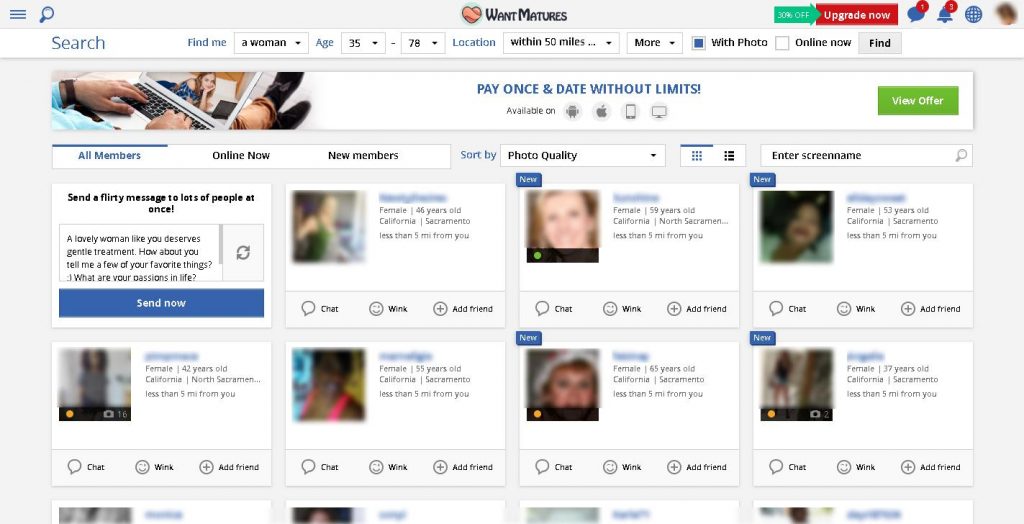Switch to grid view icon
1024x524 pixels.
pos(697,156)
